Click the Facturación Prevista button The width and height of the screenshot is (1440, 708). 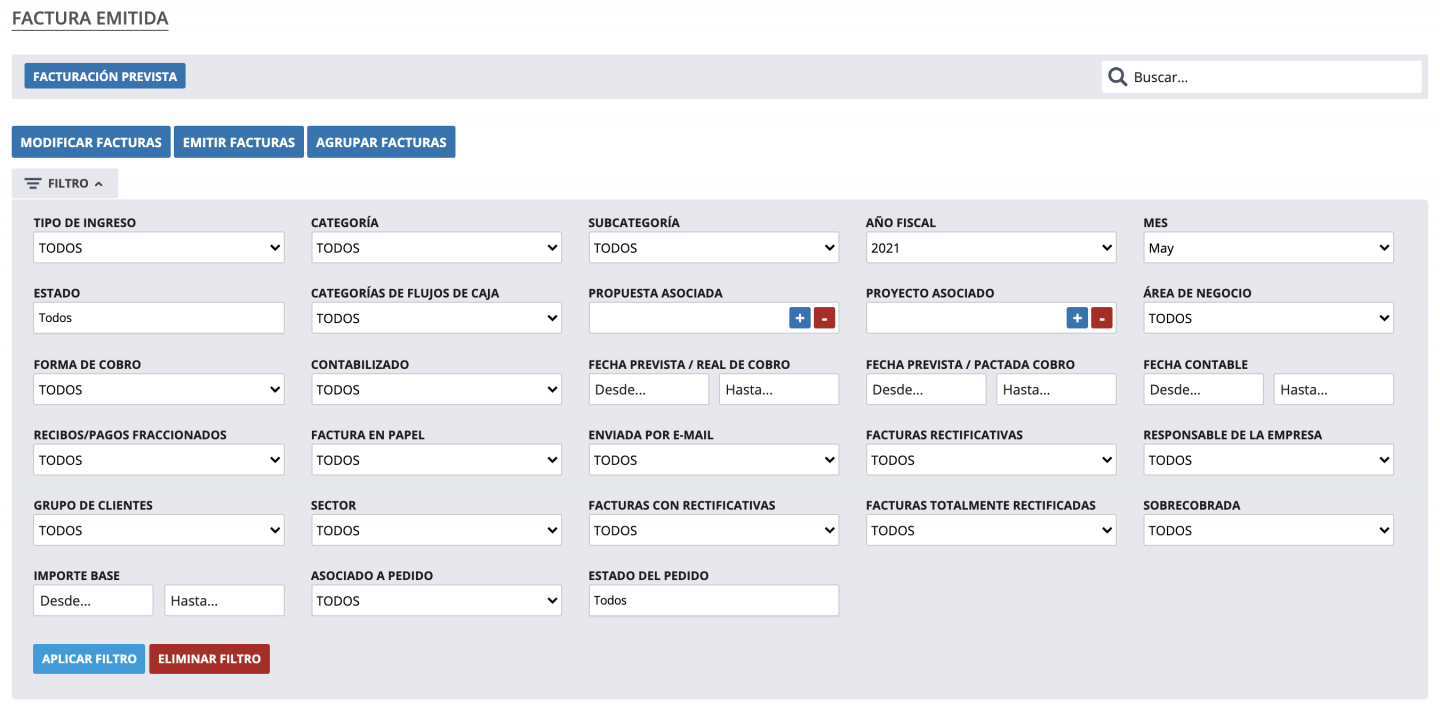105,77
